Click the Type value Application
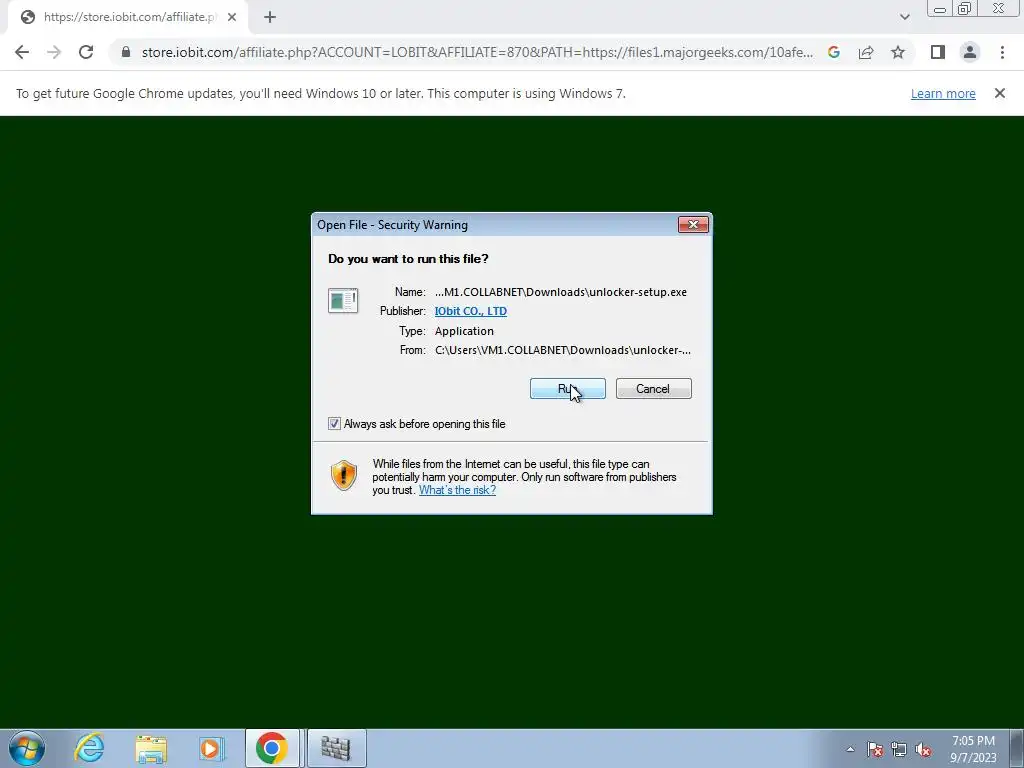Viewport: 1024px width, 768px height. pyautogui.click(x=464, y=330)
